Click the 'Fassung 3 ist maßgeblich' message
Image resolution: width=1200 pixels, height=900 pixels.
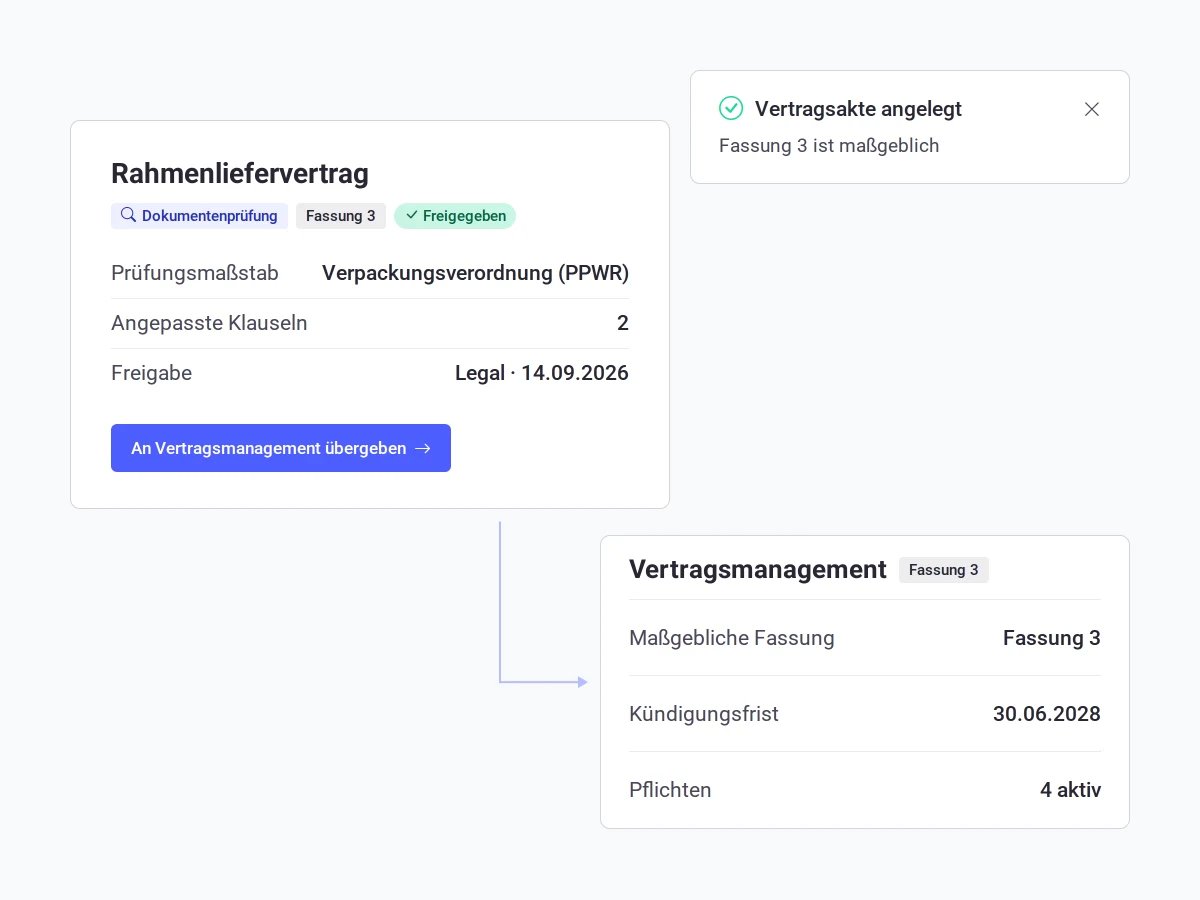pos(829,145)
